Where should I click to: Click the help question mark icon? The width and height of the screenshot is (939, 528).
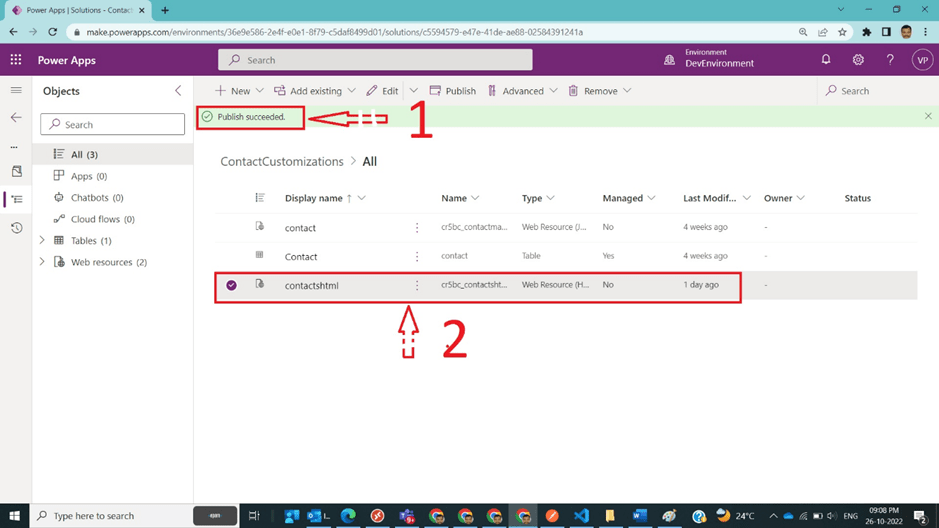(x=890, y=60)
